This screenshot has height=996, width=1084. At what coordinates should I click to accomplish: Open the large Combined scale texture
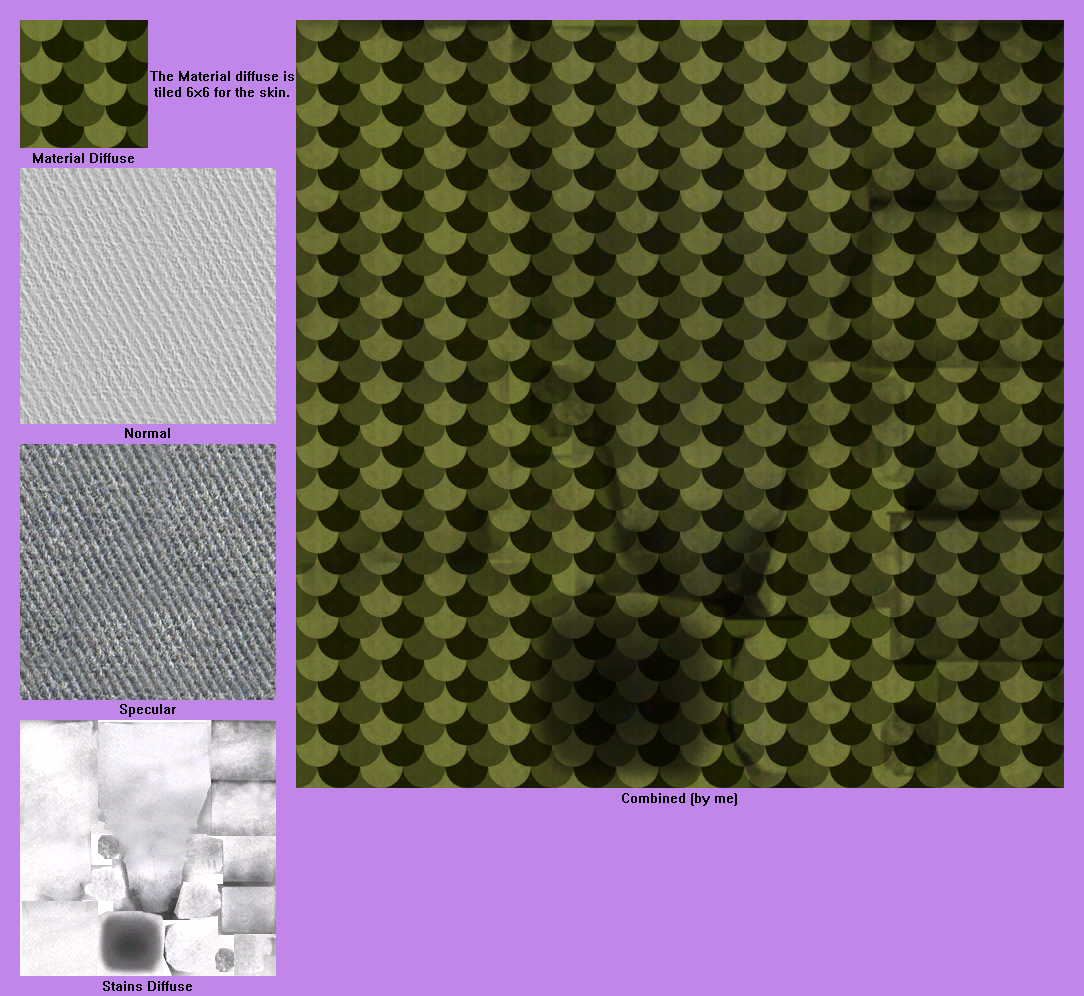tap(680, 404)
